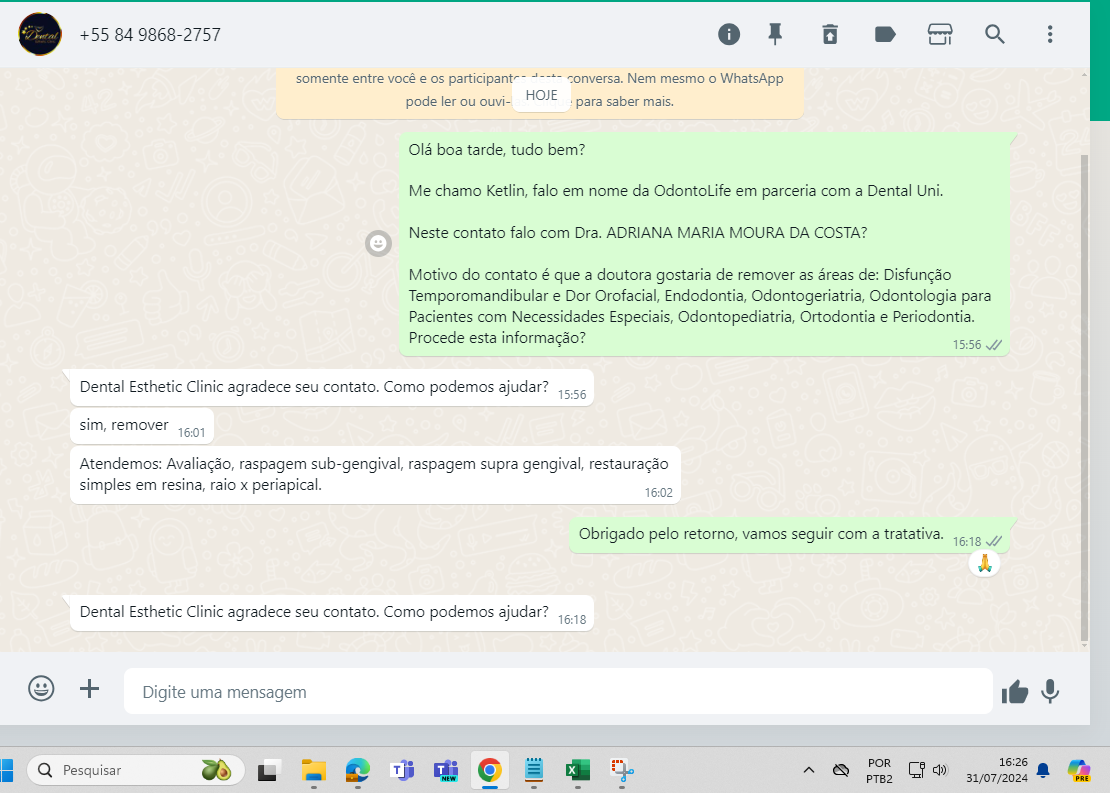Click the chat vertical scrollbar
Viewport: 1110px width, 793px height.
click(x=1085, y=396)
